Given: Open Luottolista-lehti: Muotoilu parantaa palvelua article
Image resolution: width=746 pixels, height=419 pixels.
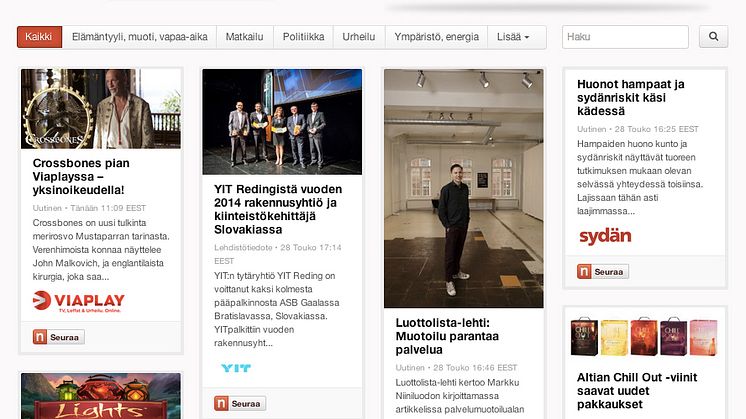Looking at the screenshot, I should tap(447, 336).
